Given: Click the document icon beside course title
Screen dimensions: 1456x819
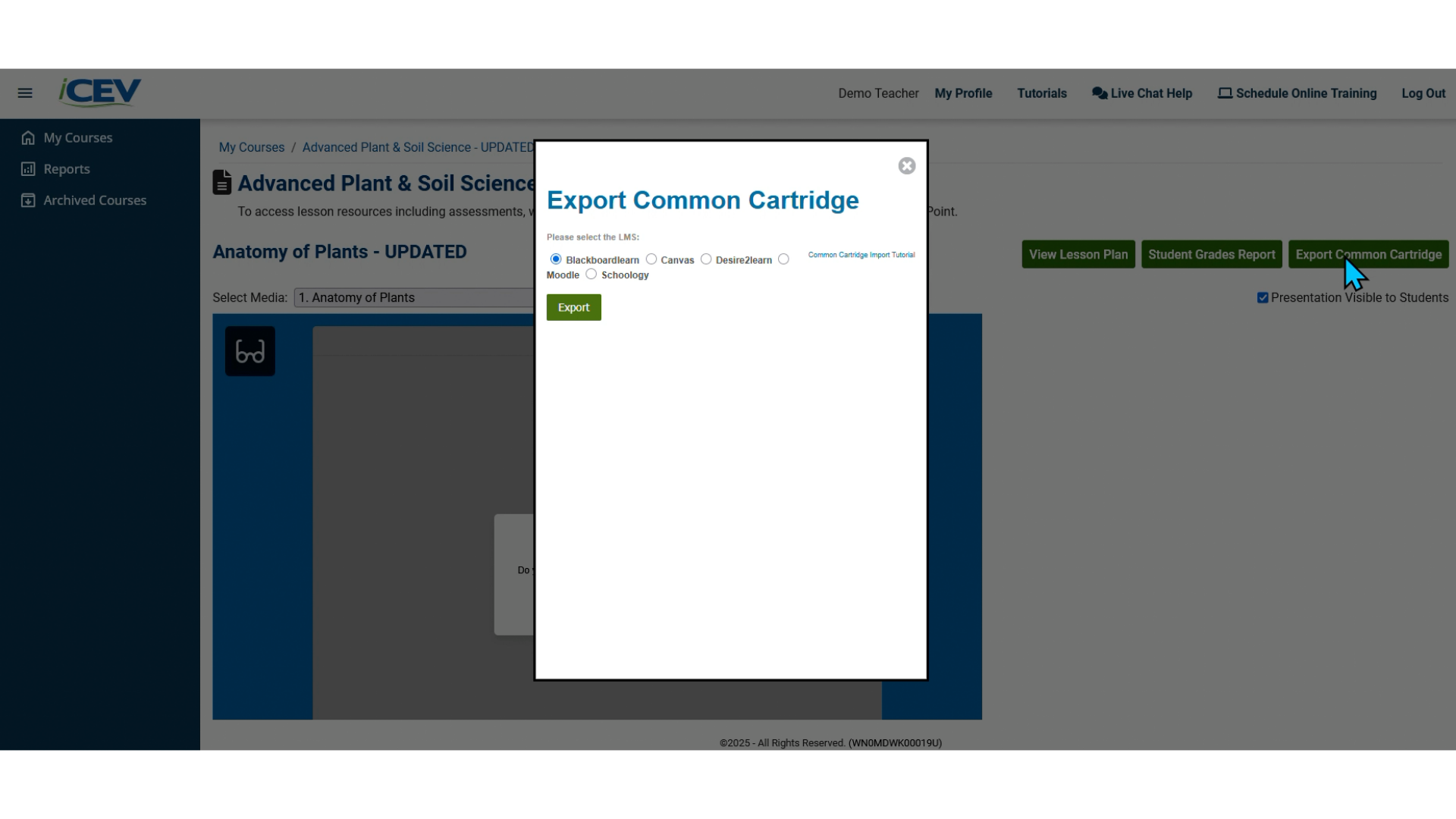Looking at the screenshot, I should click(x=222, y=183).
